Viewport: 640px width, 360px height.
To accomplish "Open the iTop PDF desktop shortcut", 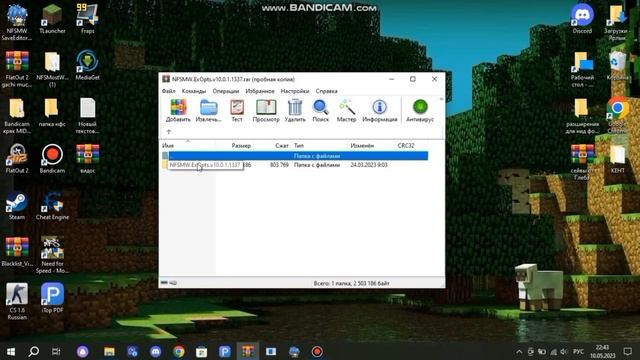I will click(x=52, y=298).
